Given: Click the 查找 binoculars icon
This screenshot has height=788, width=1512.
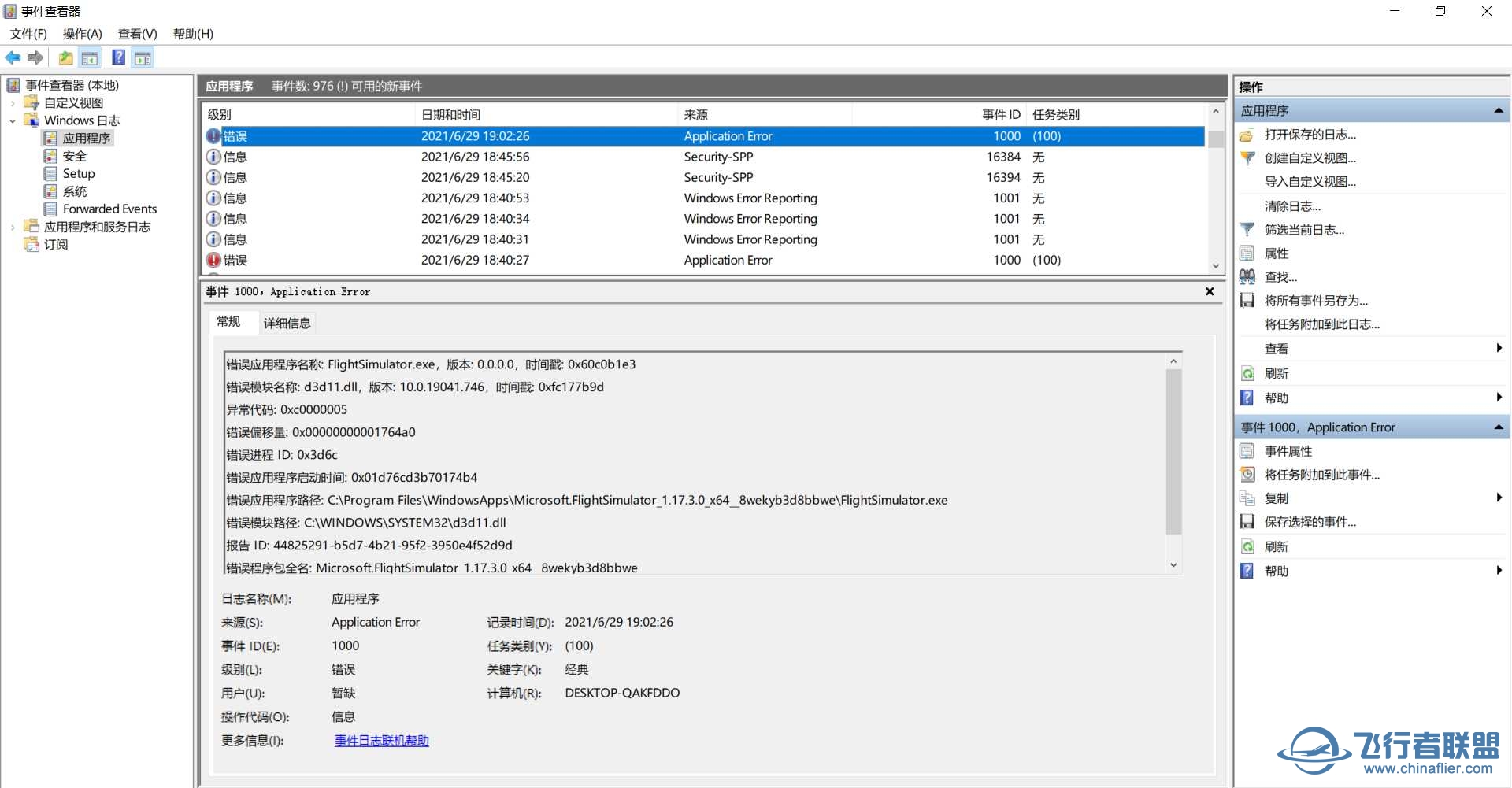Looking at the screenshot, I should 1247,277.
